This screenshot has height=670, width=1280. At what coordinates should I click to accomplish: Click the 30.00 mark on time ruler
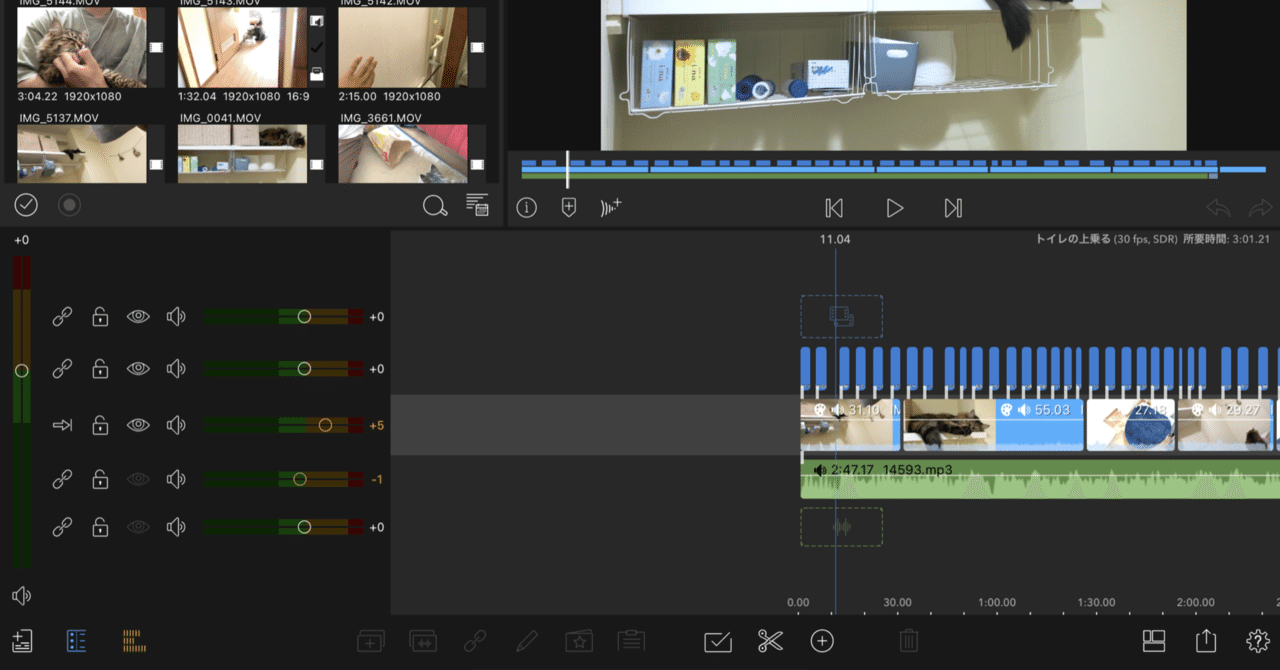coord(897,603)
